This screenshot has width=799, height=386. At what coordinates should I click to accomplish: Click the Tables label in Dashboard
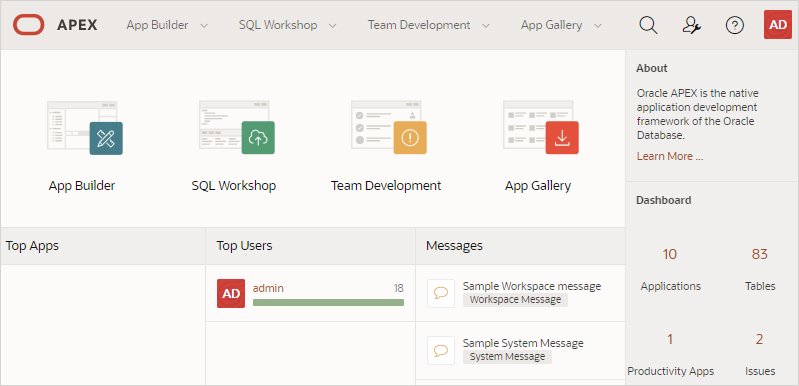coord(760,286)
